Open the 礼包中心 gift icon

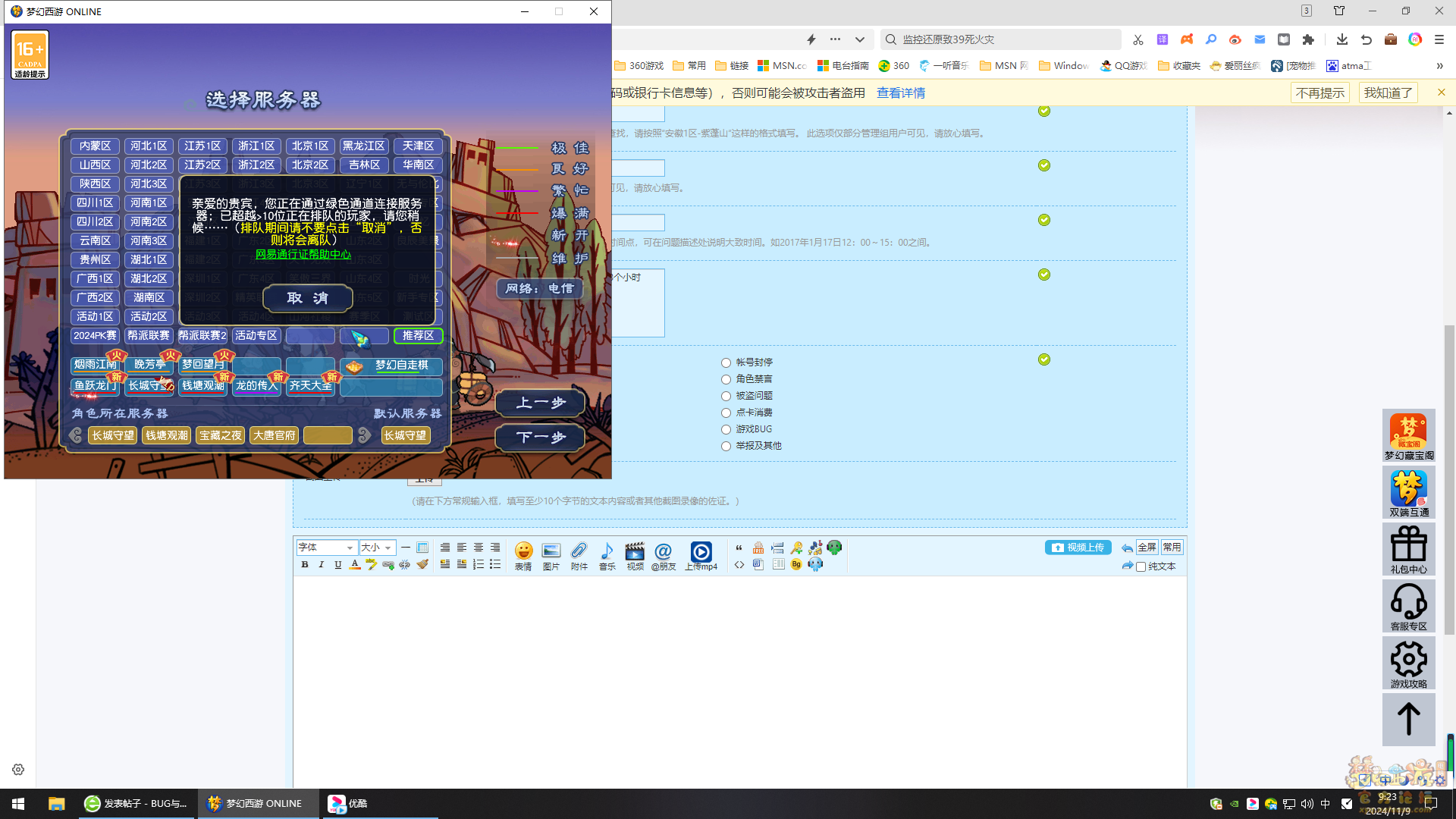(1409, 550)
